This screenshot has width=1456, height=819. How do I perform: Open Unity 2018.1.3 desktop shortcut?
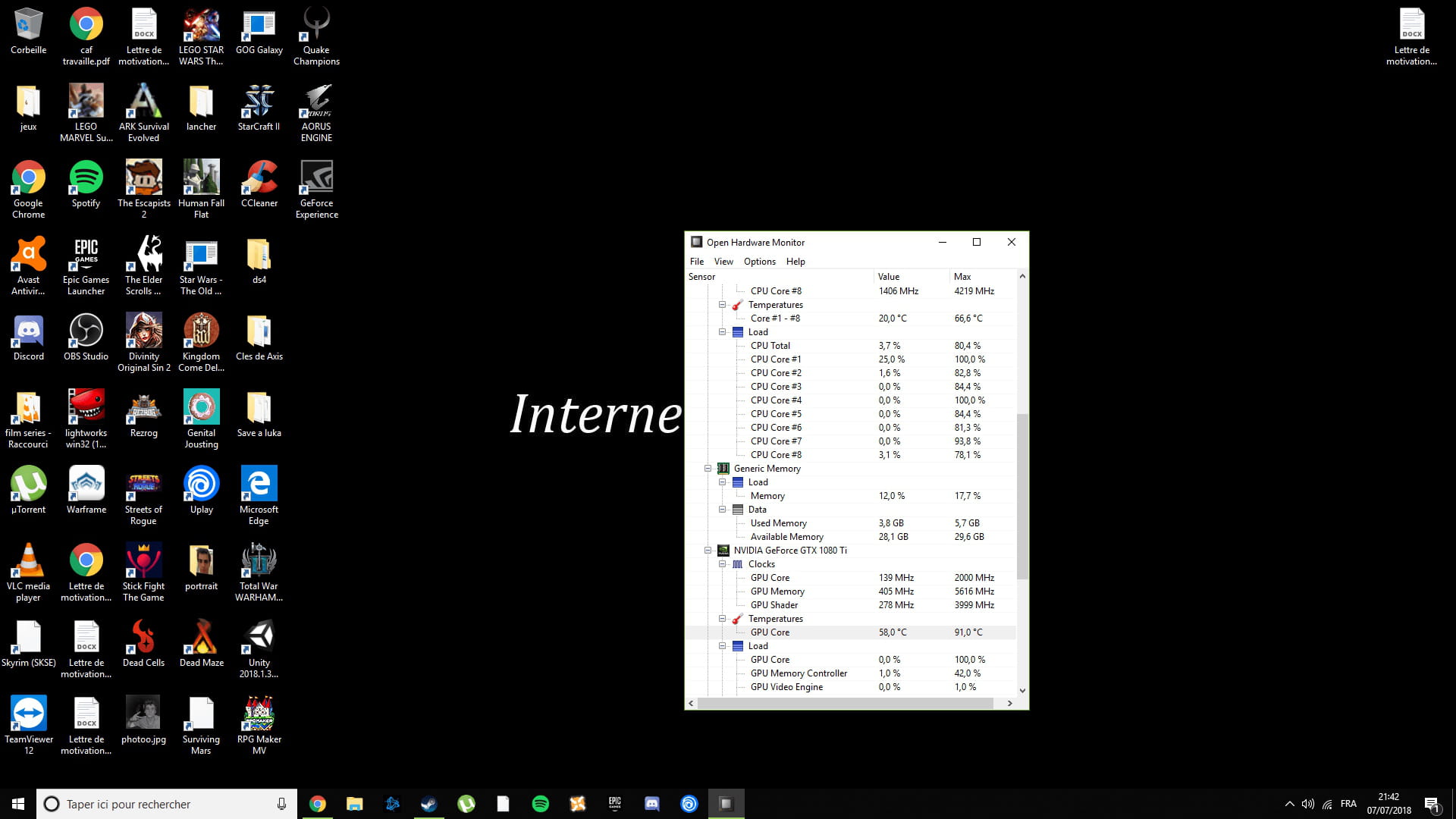259,648
